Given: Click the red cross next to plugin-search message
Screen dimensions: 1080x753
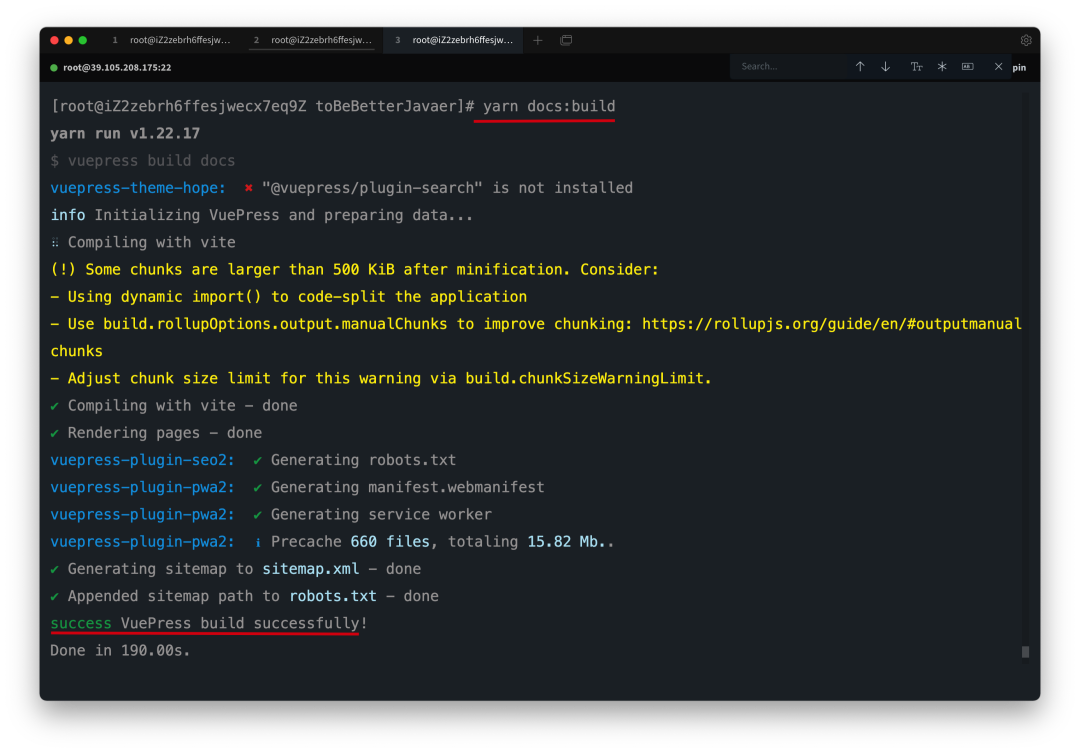Looking at the screenshot, I should pyautogui.click(x=249, y=187).
